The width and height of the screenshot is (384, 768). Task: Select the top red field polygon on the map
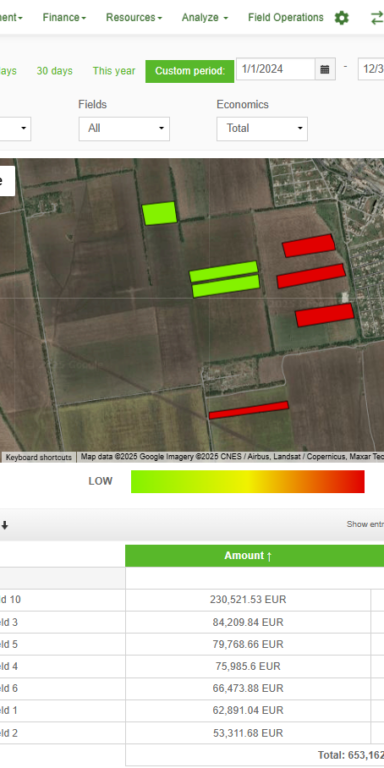[309, 245]
